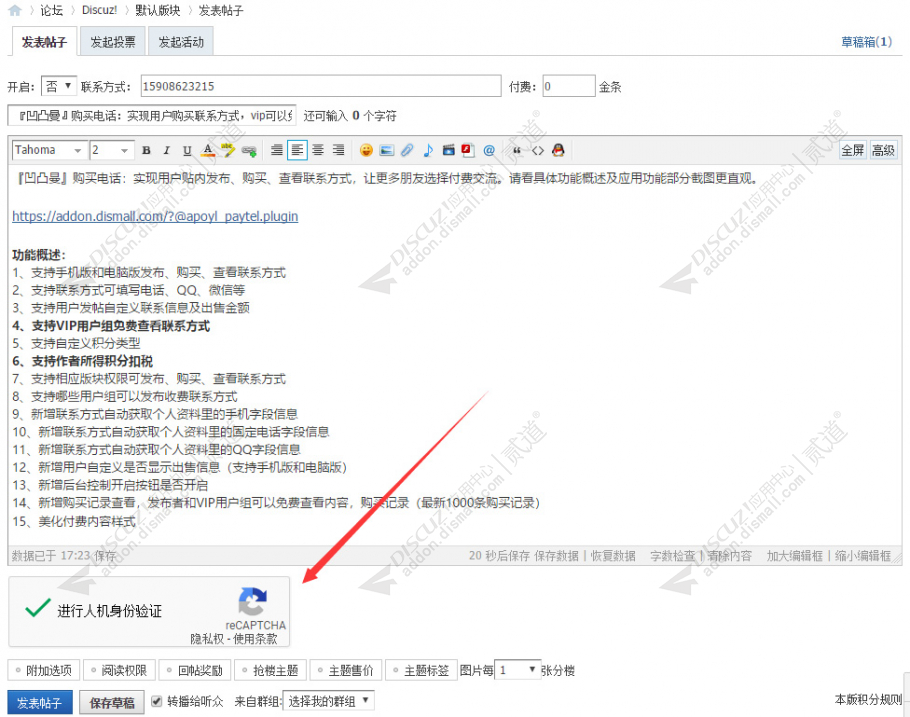This screenshot has height=717, width=910.
Task: Click 默认版块 in the breadcrumb
Action: pyautogui.click(x=157, y=10)
